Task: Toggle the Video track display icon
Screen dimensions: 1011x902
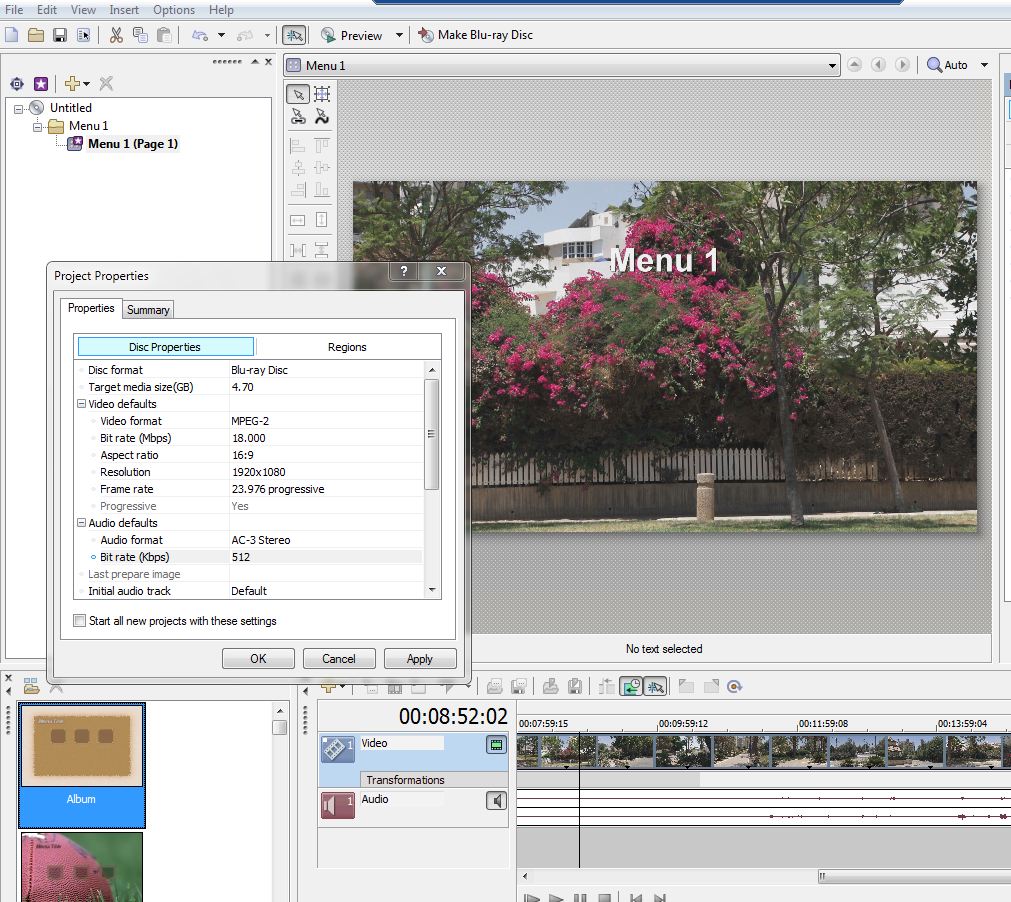Action: 496,744
